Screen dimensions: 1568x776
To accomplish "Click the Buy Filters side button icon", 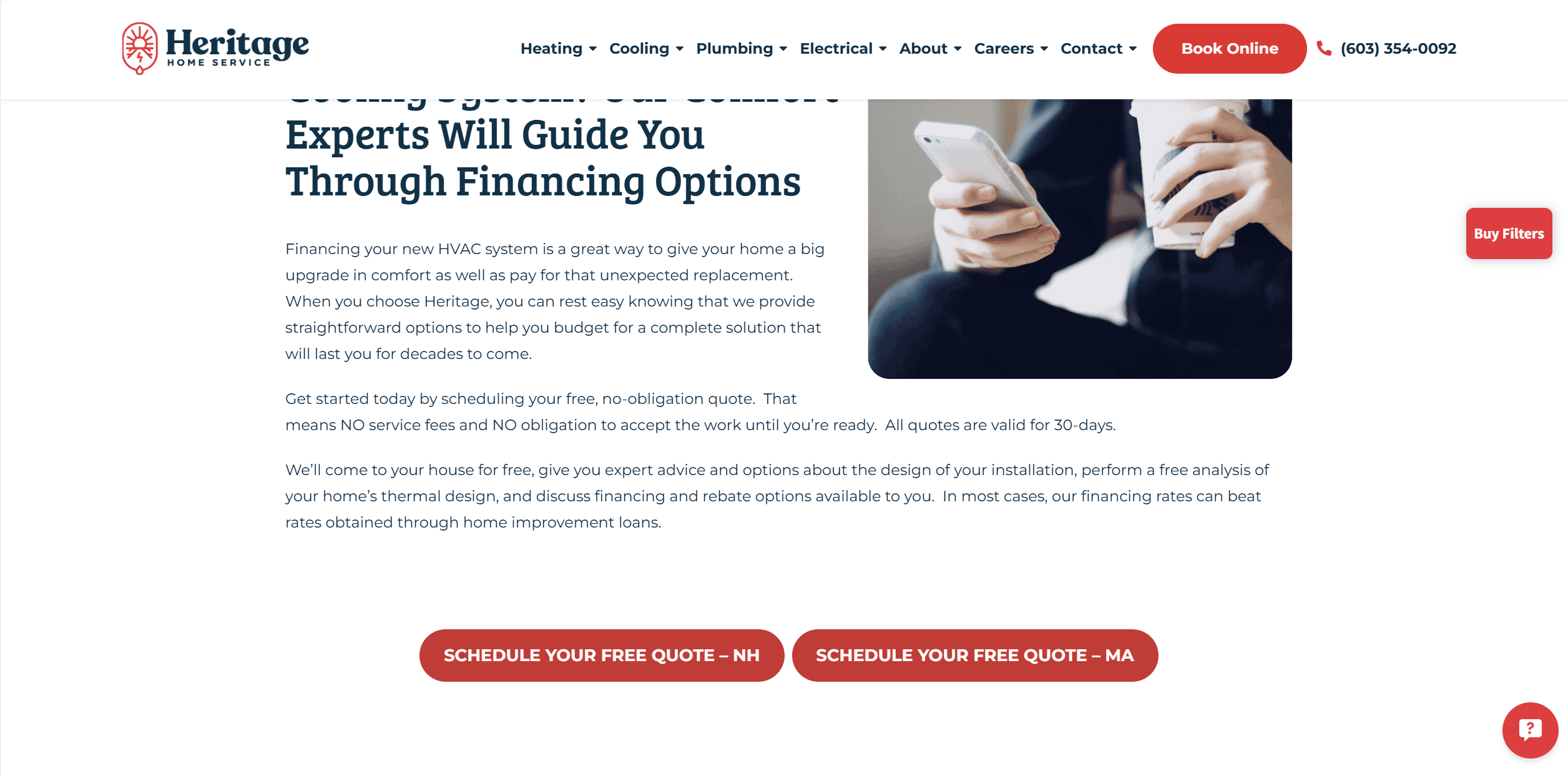I will pos(1509,234).
